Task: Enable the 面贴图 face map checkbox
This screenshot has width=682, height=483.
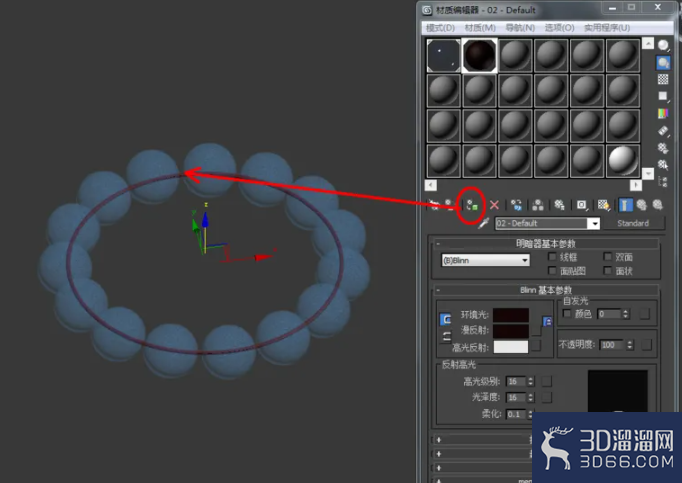Action: (552, 271)
